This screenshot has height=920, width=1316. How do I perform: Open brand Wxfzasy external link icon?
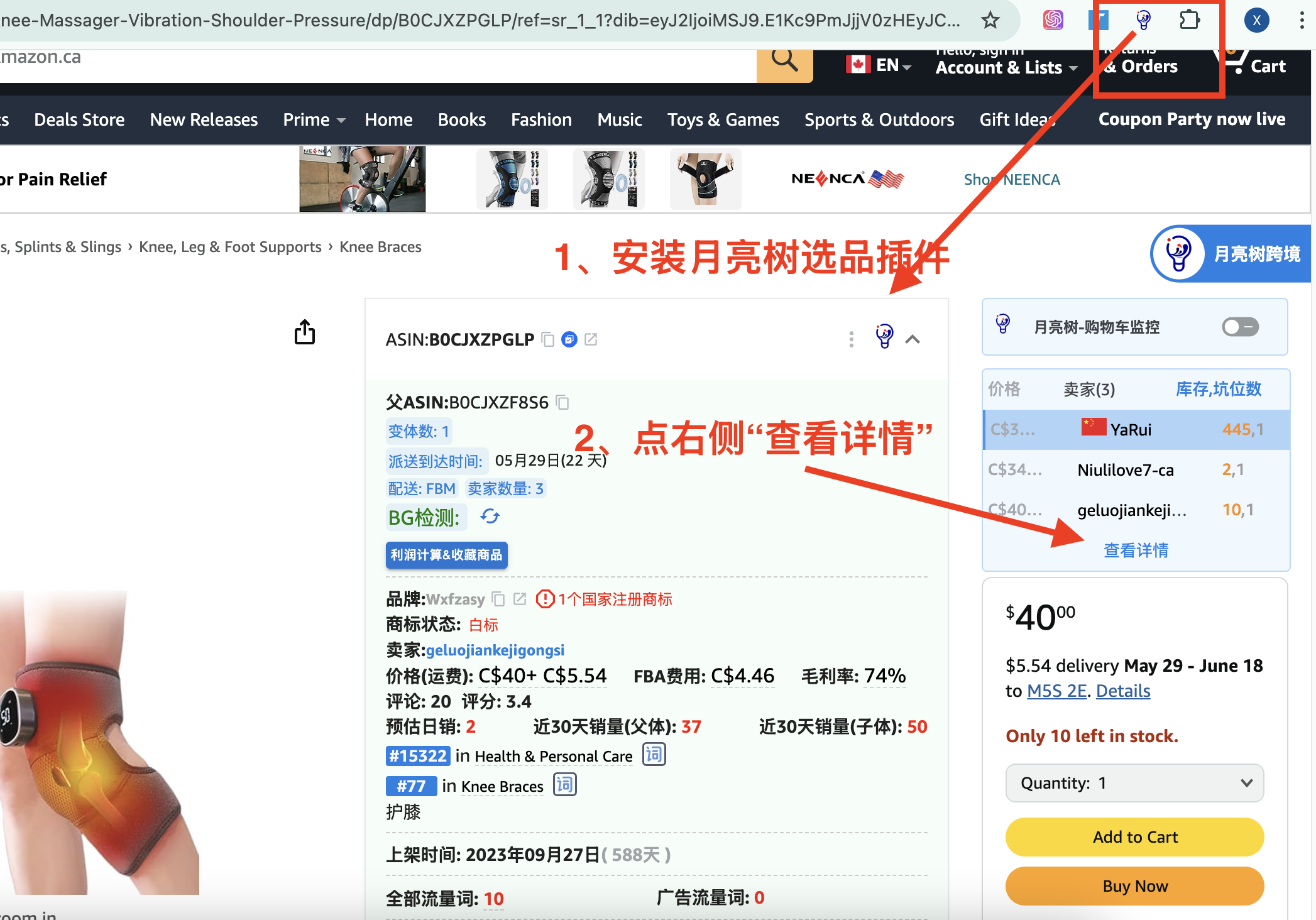tap(520, 599)
